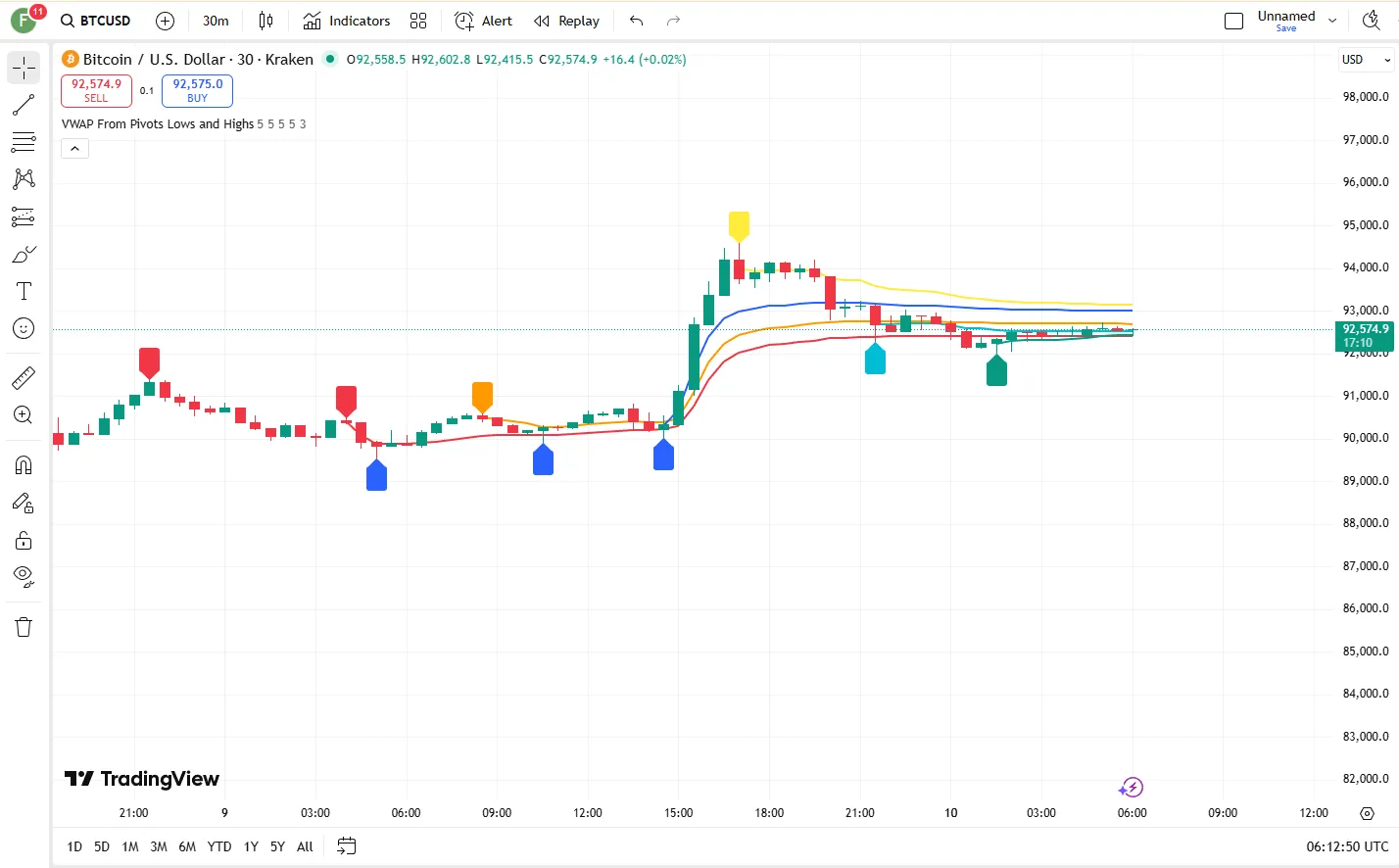Select the trend line drawing tool
The height and width of the screenshot is (868, 1399).
coord(24,105)
